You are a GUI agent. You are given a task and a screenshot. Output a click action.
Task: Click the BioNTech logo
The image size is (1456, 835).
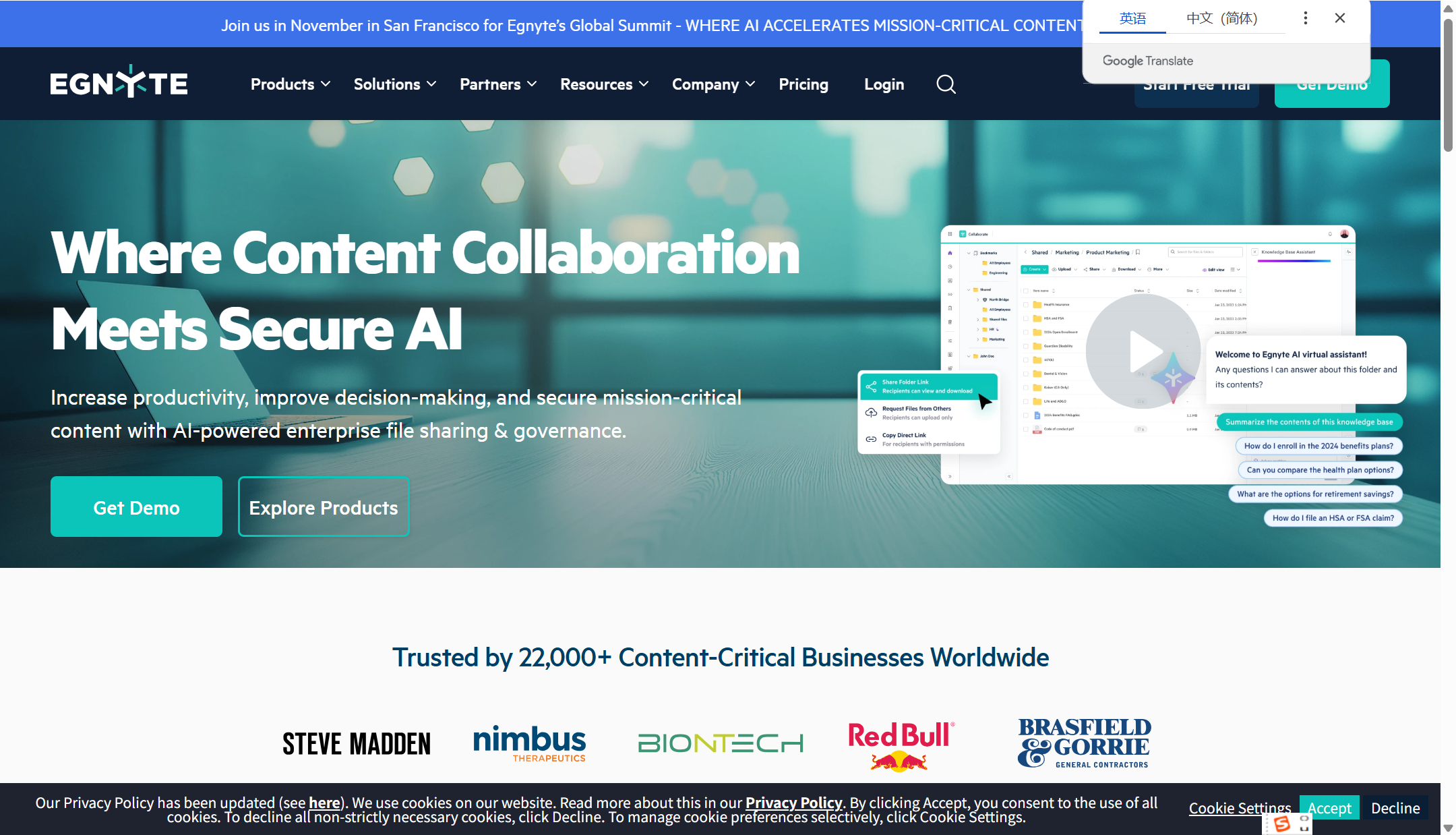[720, 743]
